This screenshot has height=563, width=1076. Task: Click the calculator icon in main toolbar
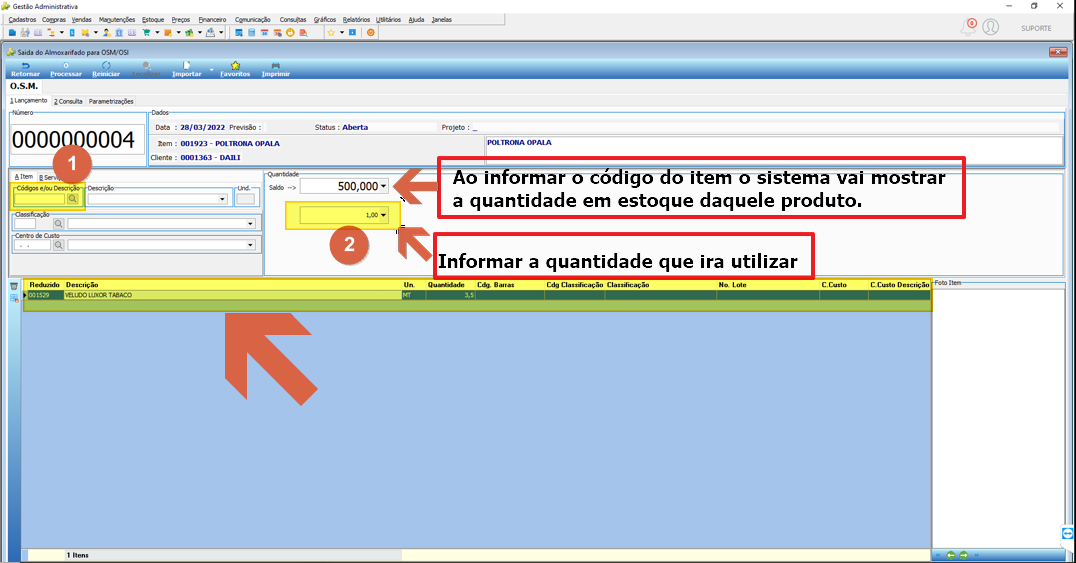251,32
